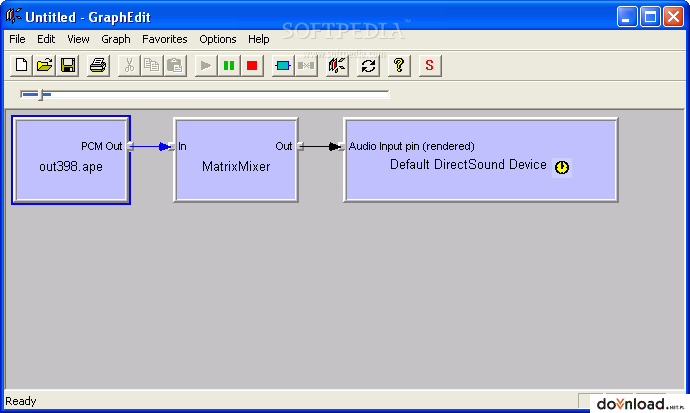The height and width of the screenshot is (413, 690).
Task: Play the filter graph
Action: 206,66
